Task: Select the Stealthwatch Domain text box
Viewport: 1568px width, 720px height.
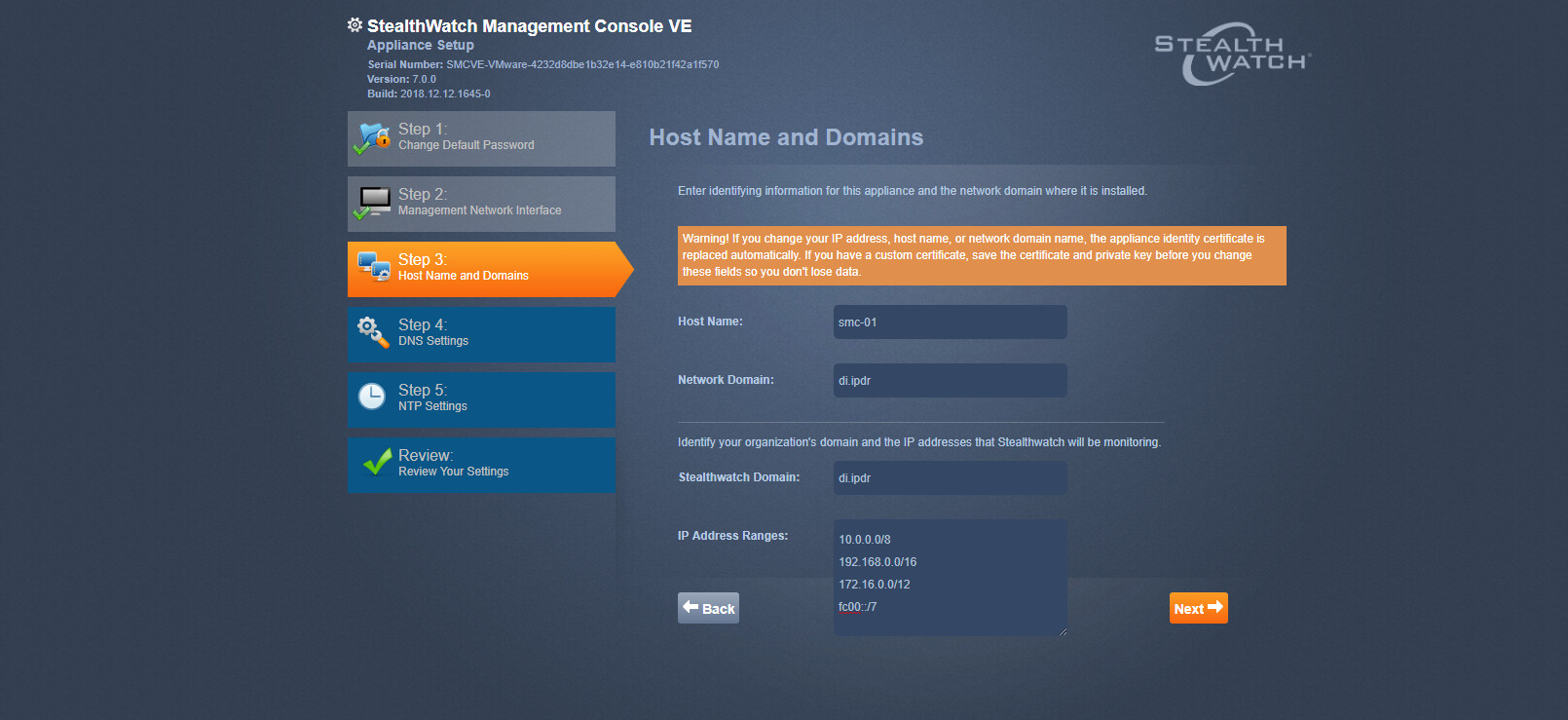Action: tap(950, 478)
